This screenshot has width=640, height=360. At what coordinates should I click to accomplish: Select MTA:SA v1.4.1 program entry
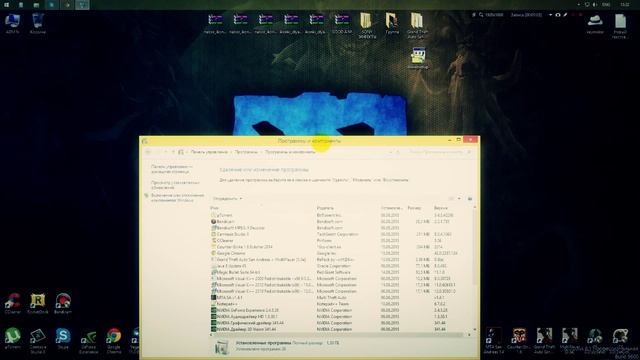[342, 298]
